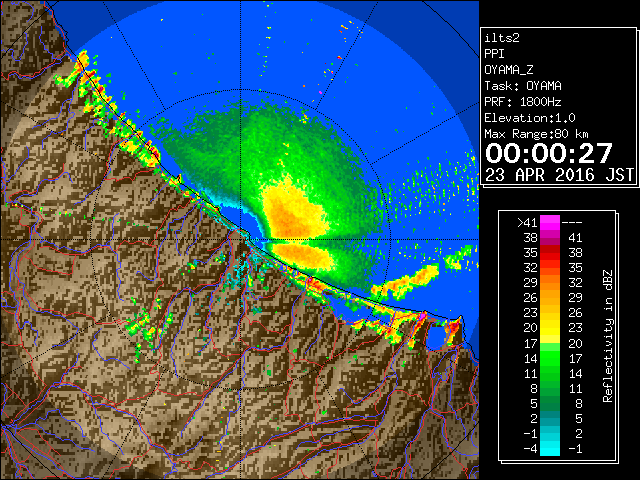Pick the orange 29–32 dBZ legend swatch
This screenshot has width=640, height=480.
coord(550,282)
